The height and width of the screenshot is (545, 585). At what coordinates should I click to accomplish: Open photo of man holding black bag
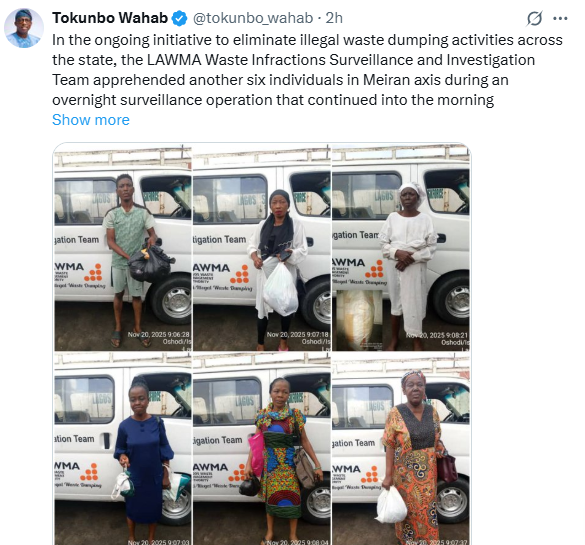click(x=123, y=247)
